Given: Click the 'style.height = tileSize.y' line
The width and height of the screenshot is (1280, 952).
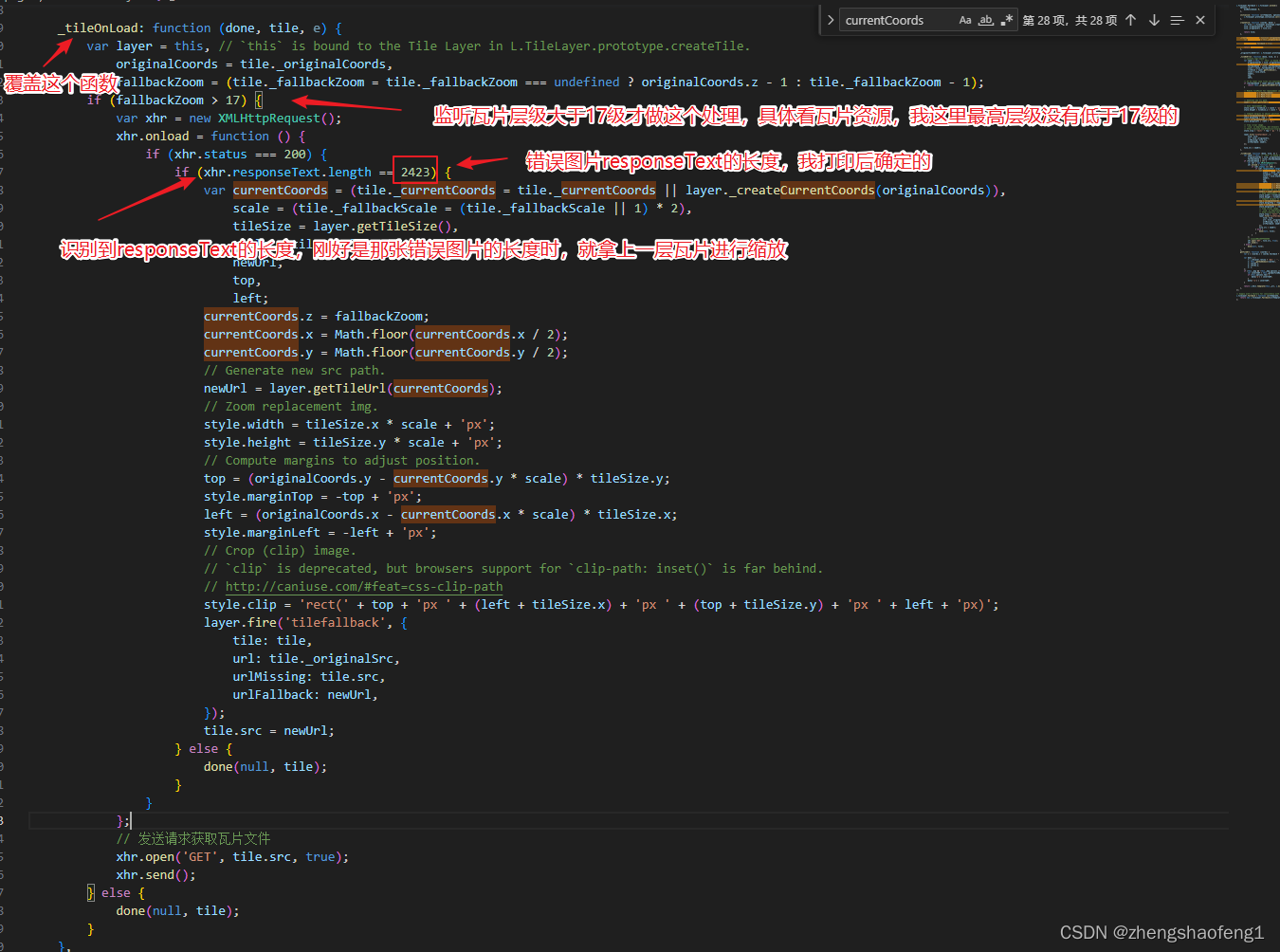Looking at the screenshot, I should [x=353, y=443].
